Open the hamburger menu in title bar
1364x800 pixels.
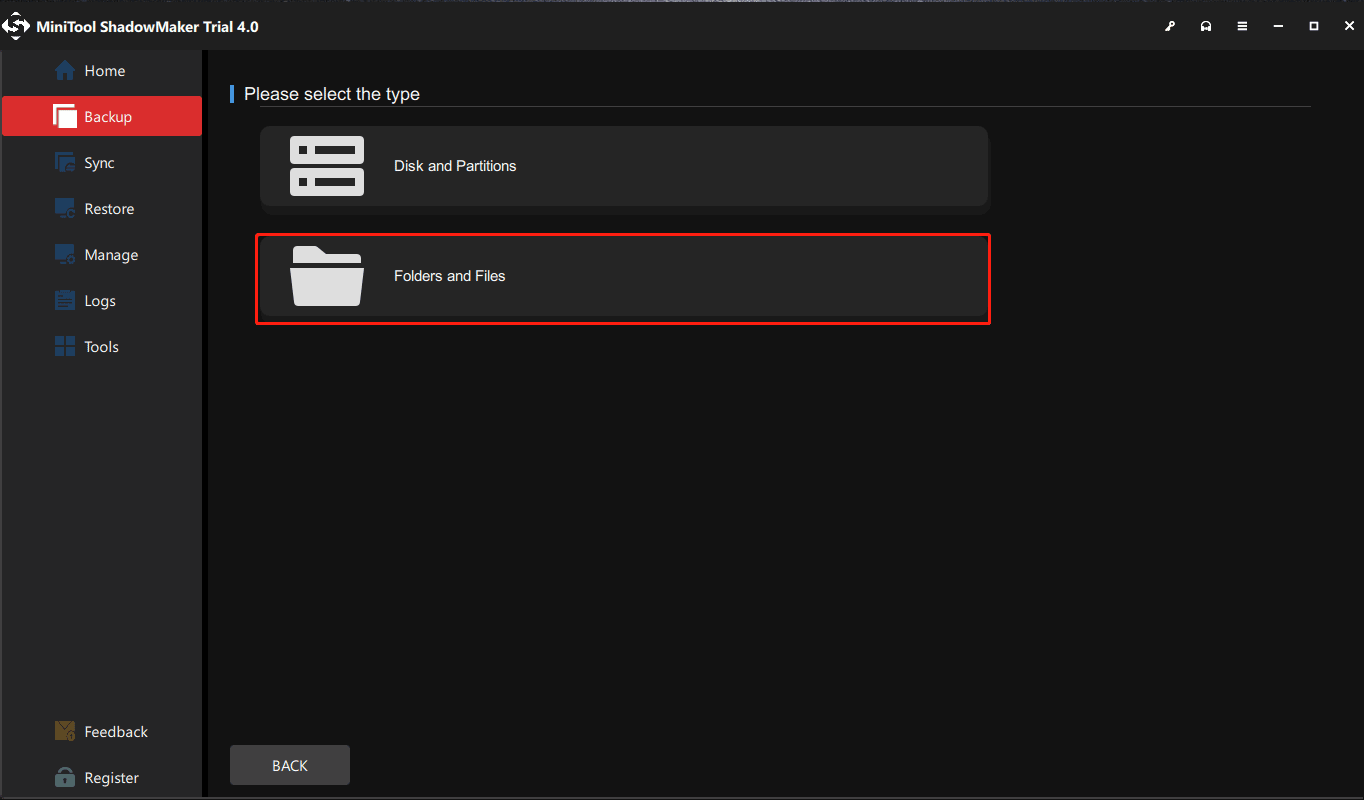[1242, 26]
